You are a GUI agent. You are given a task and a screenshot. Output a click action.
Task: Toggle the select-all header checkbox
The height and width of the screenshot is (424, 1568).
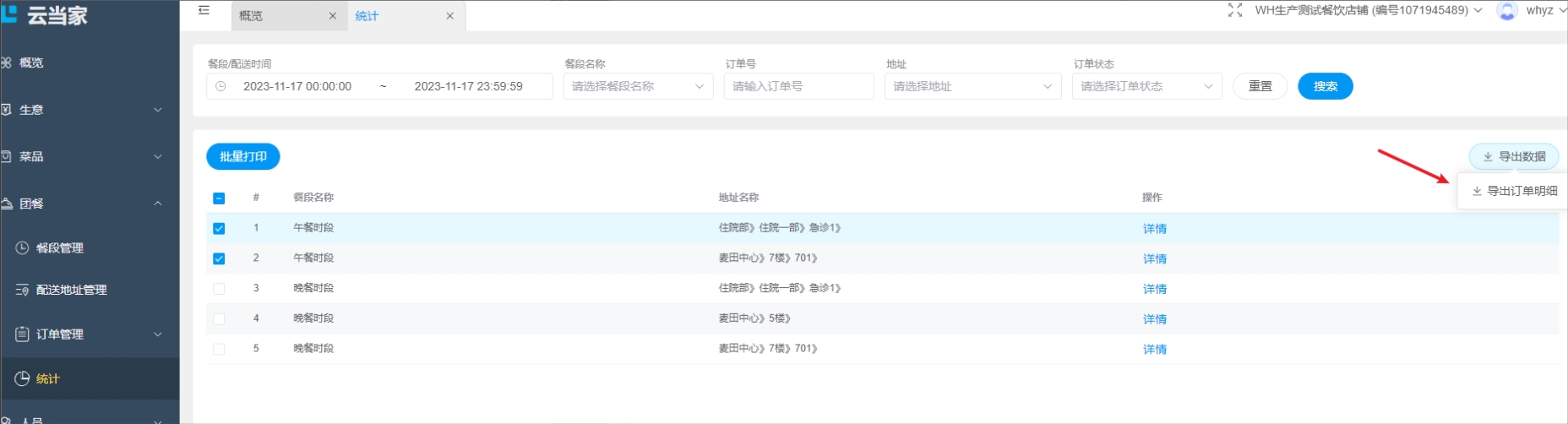(x=219, y=198)
